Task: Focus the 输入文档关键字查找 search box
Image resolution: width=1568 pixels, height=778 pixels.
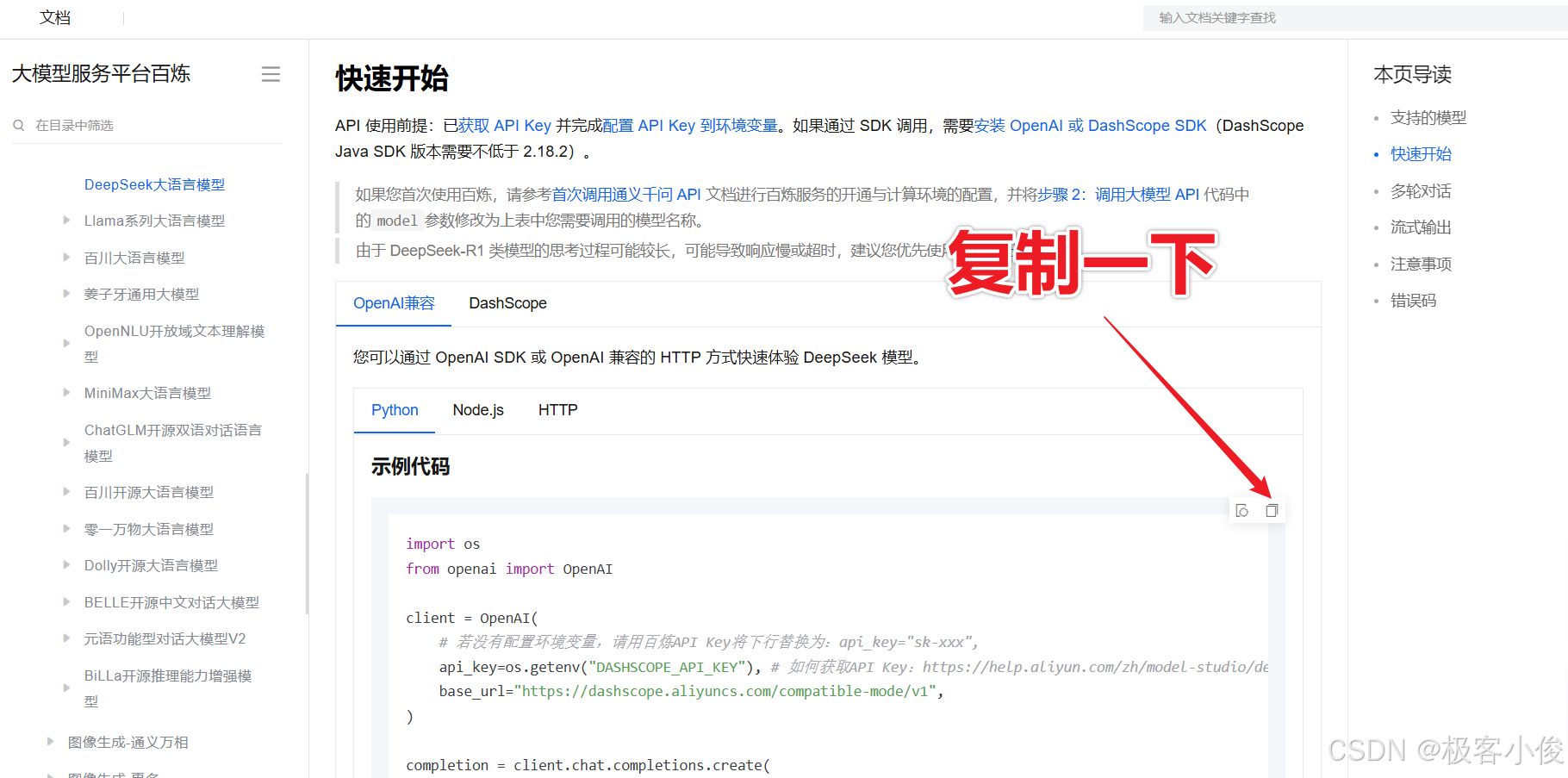Action: point(1355,18)
